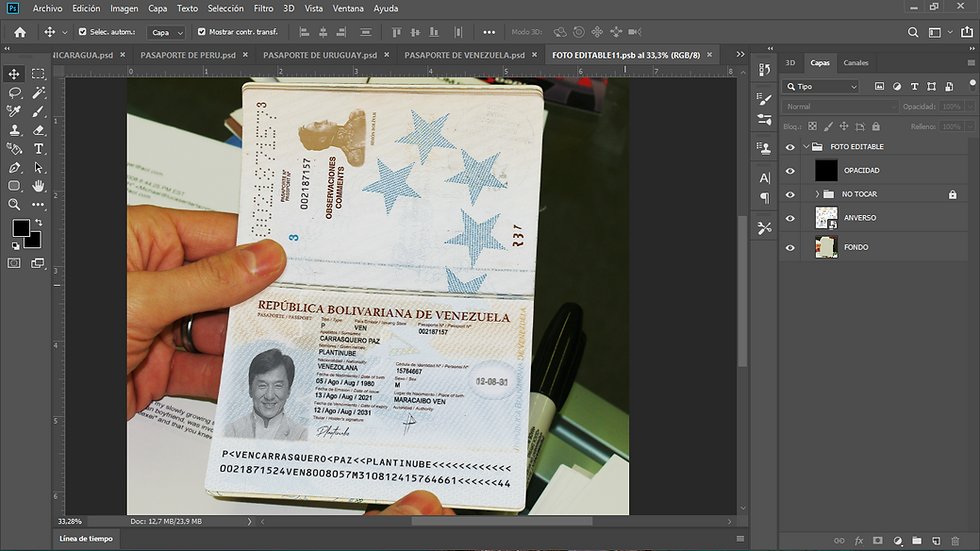Switch to PASAPORTE DE PERU.psd tab
980x551 pixels.
coord(188,55)
